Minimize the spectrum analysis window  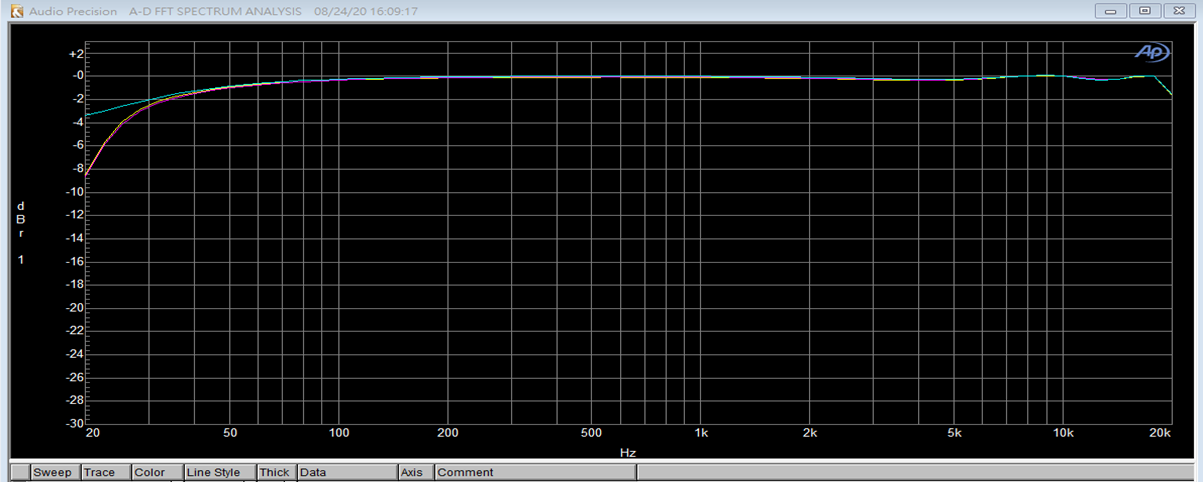pyautogui.click(x=1113, y=12)
